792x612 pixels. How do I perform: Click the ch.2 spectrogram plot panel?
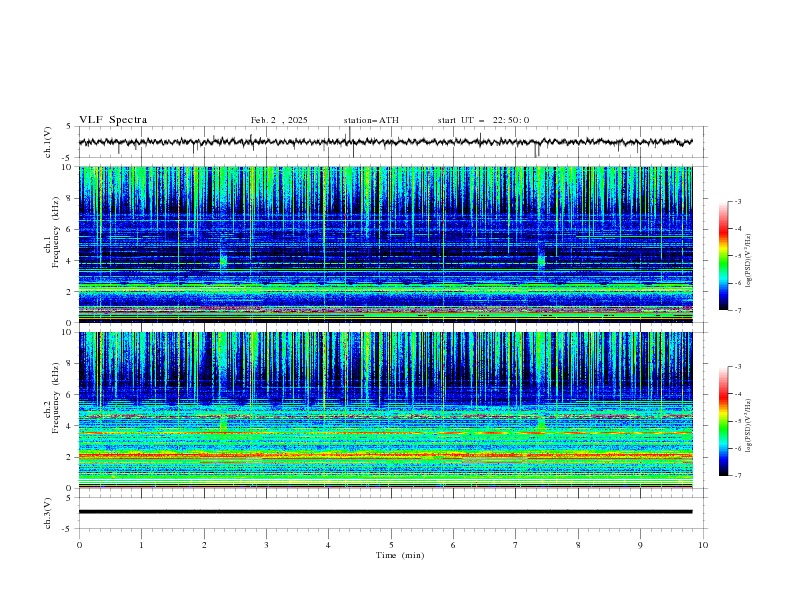(385, 410)
